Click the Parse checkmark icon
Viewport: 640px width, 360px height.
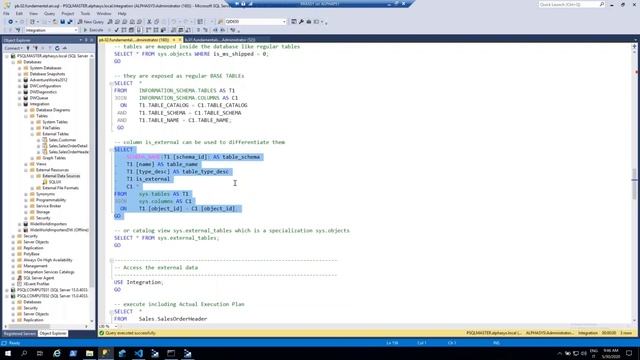coord(116,30)
